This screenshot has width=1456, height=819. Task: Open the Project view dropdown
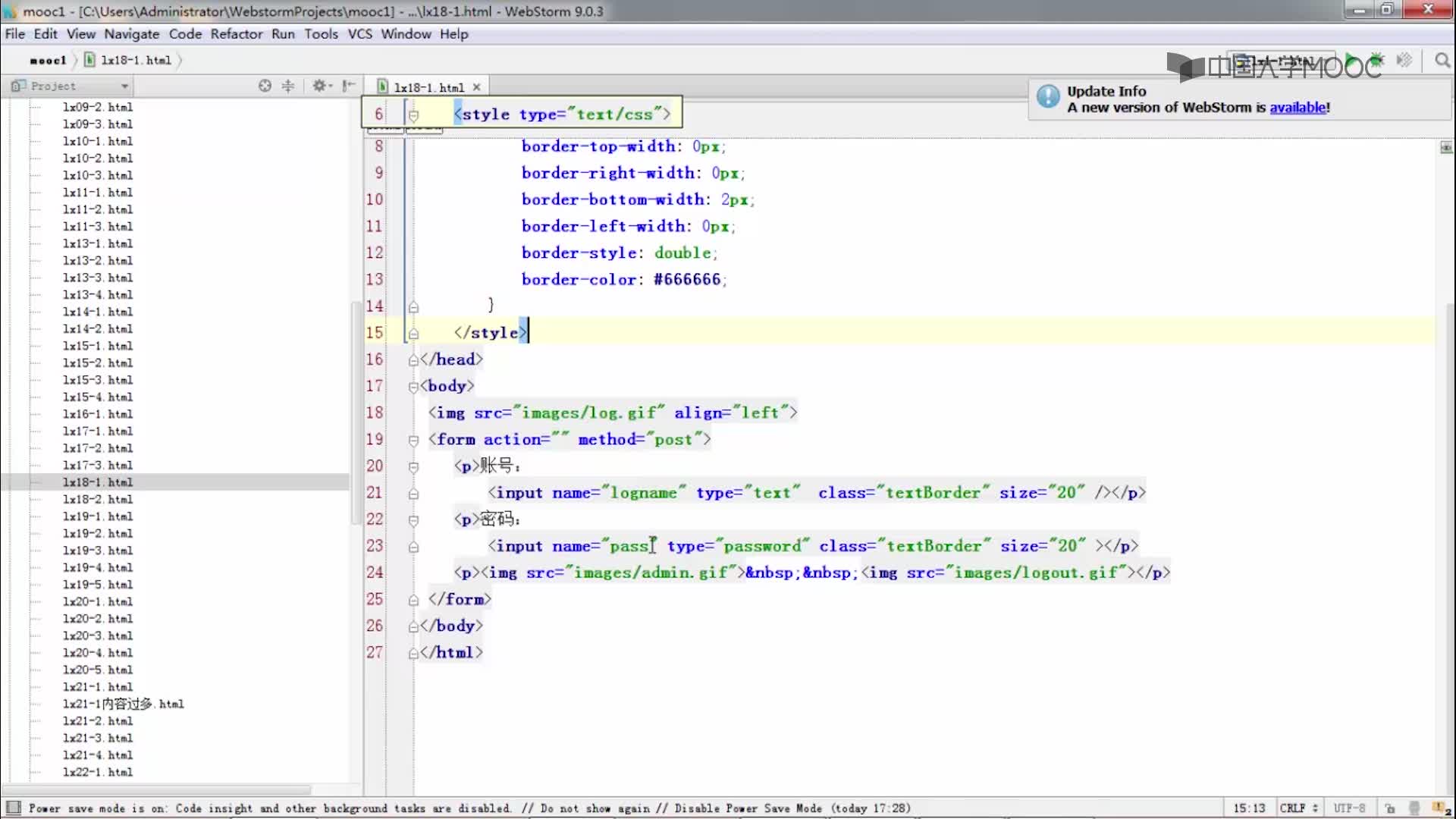pos(71,86)
